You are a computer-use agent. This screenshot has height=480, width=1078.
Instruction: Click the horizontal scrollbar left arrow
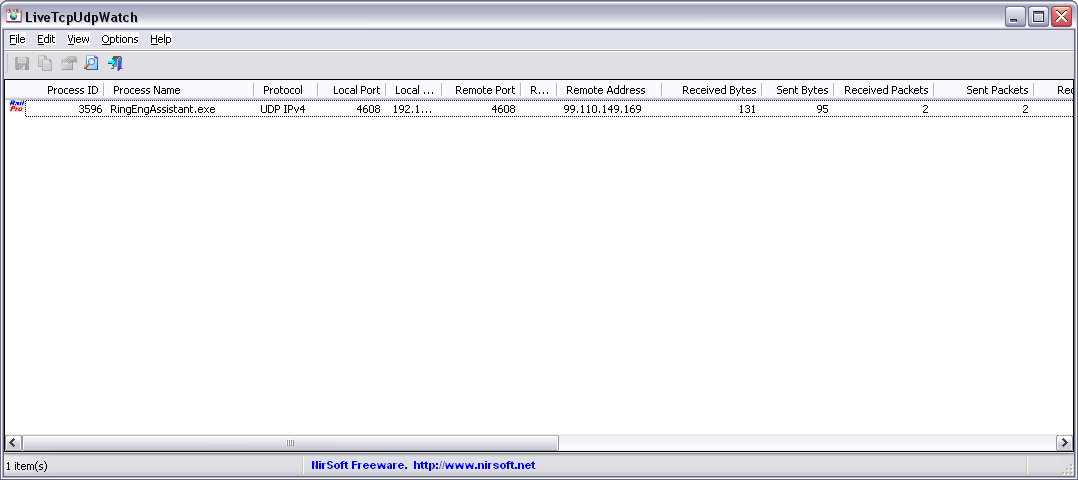(14, 442)
